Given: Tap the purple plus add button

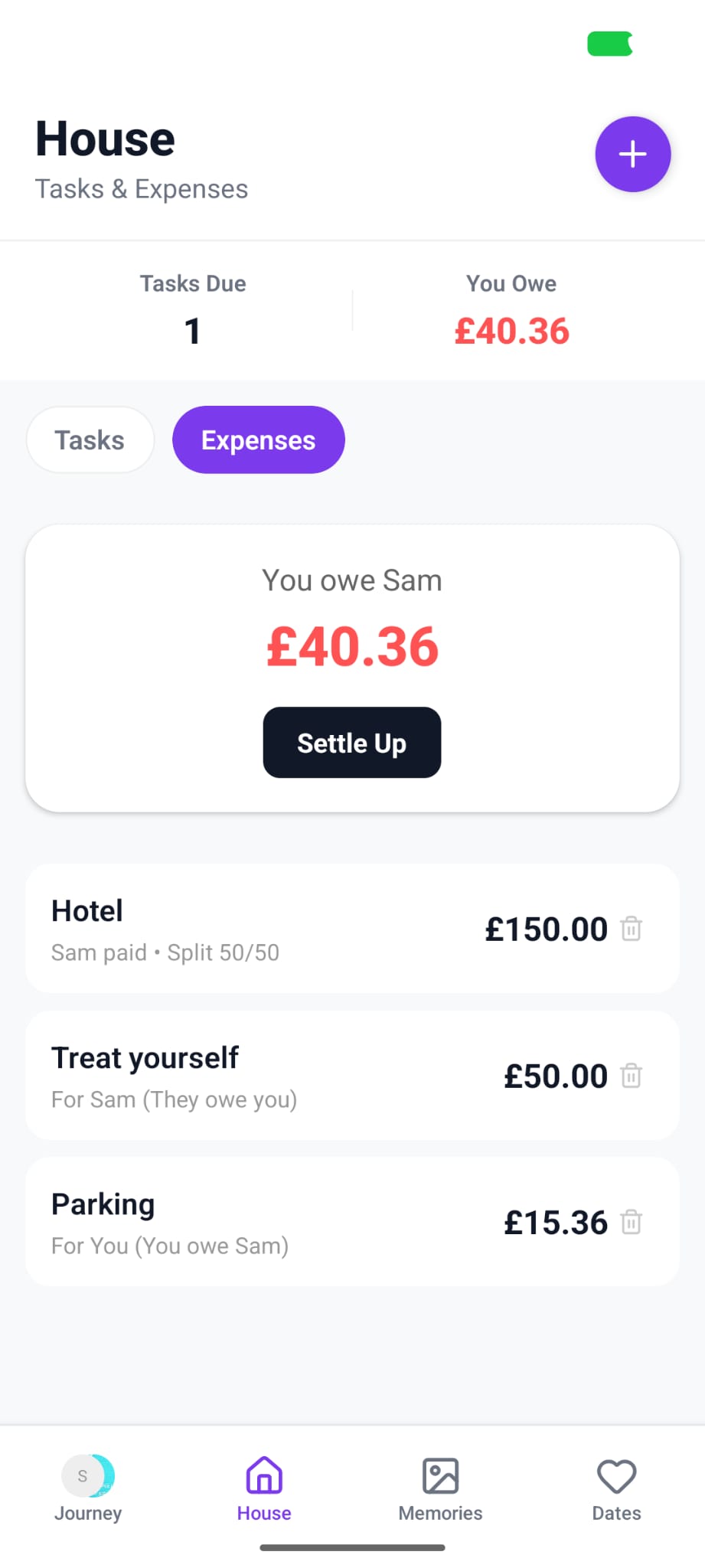Looking at the screenshot, I should point(632,154).
